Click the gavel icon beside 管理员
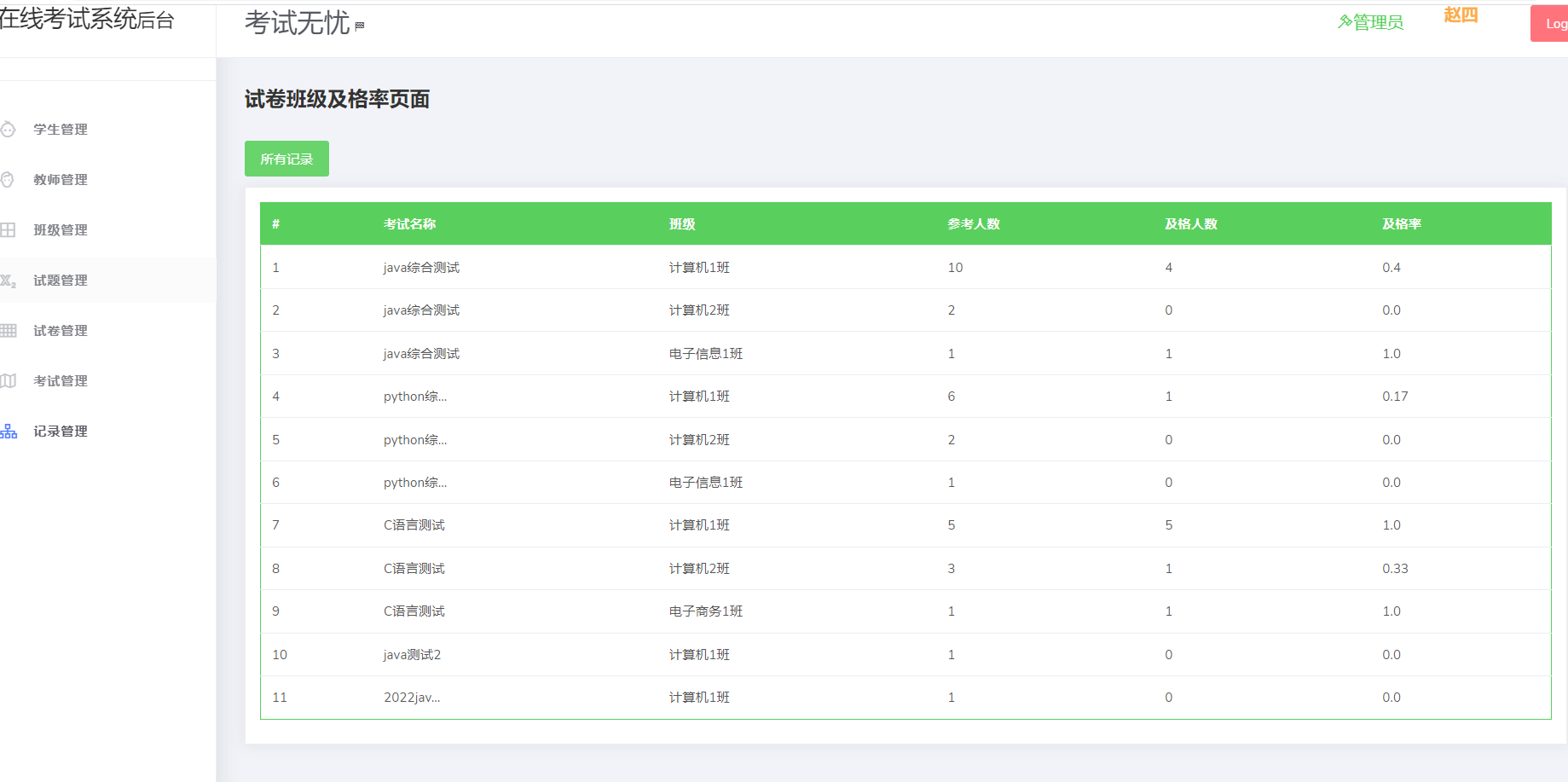Viewport: 1568px width, 782px height. click(x=1345, y=22)
